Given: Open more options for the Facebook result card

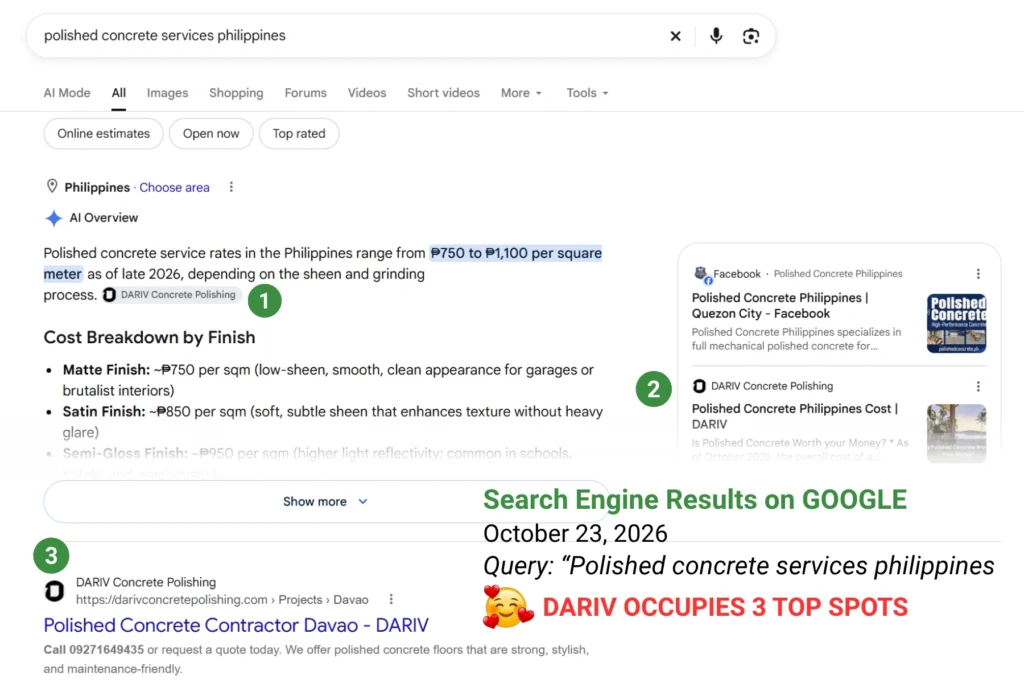Looking at the screenshot, I should point(978,274).
